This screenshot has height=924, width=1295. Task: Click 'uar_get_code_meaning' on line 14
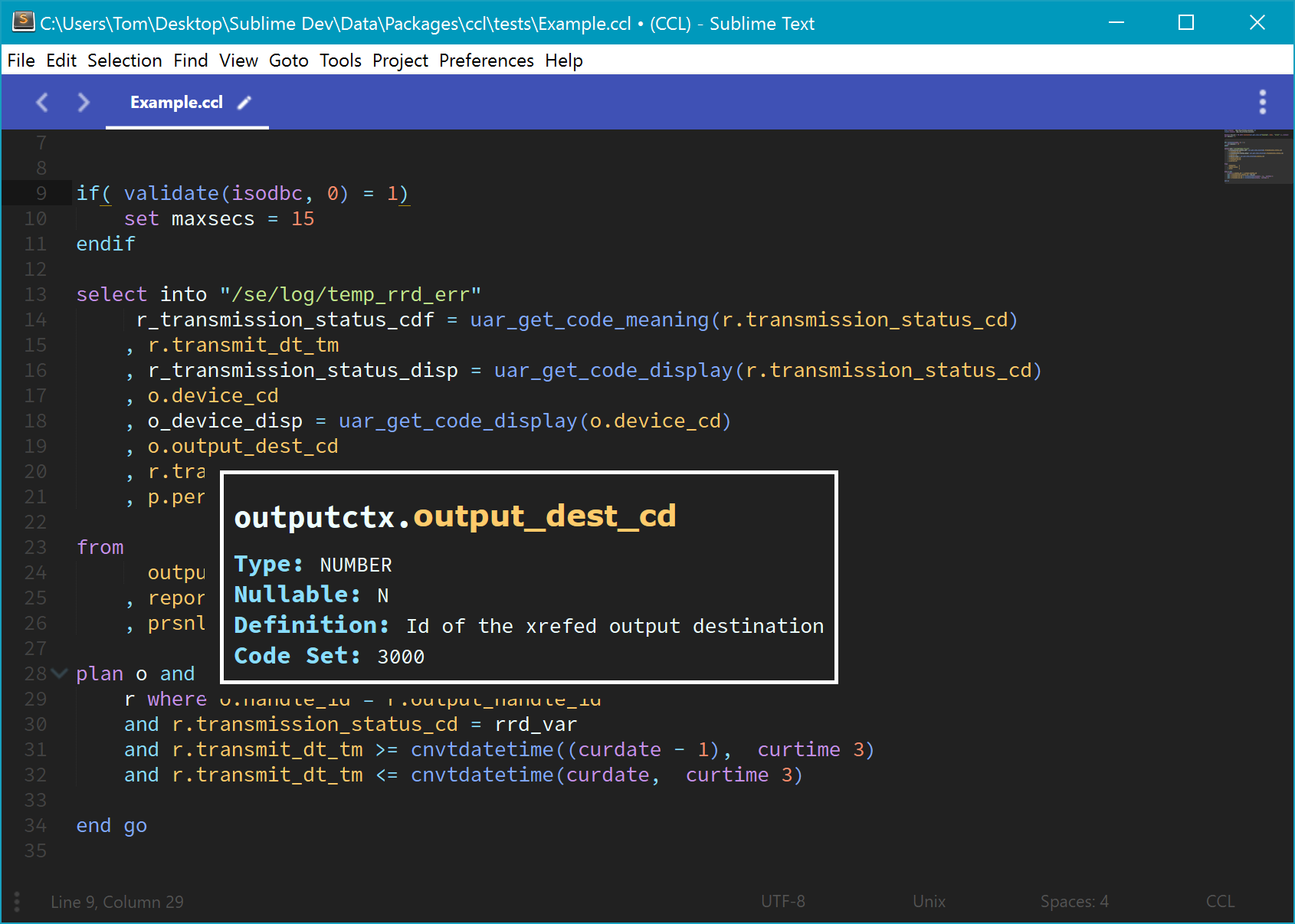589,320
